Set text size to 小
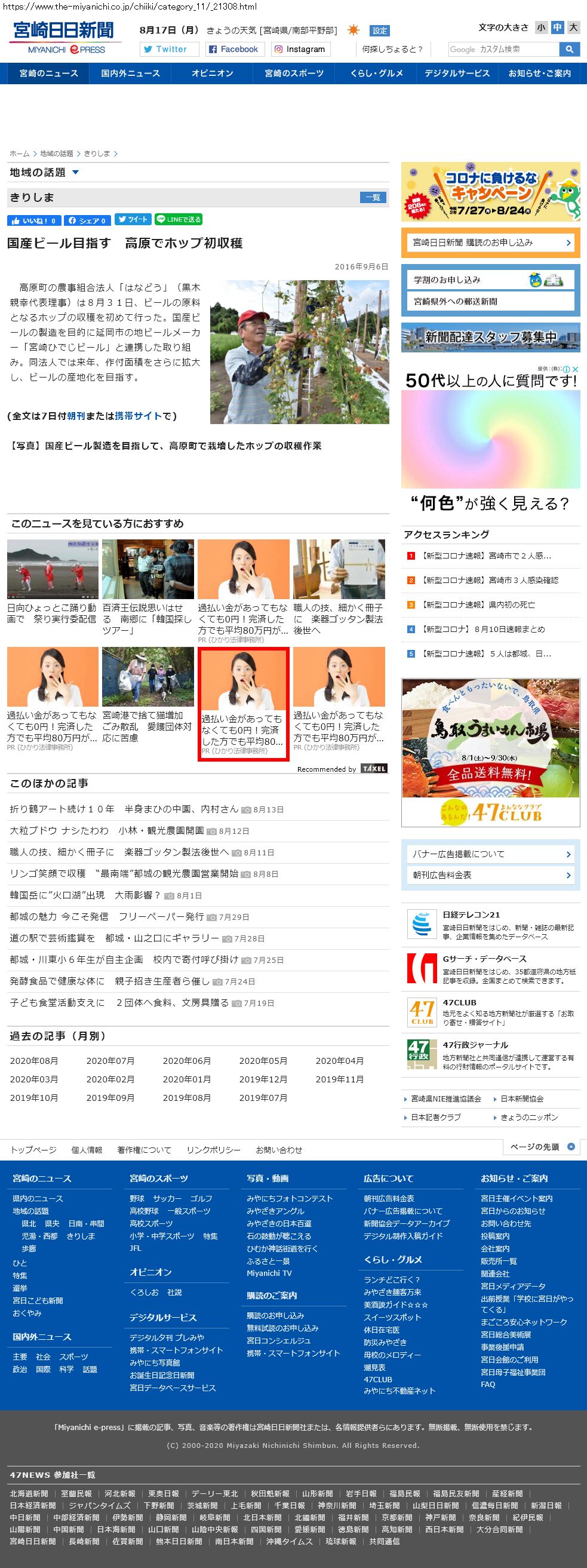The height and width of the screenshot is (1568, 587). pyautogui.click(x=541, y=27)
